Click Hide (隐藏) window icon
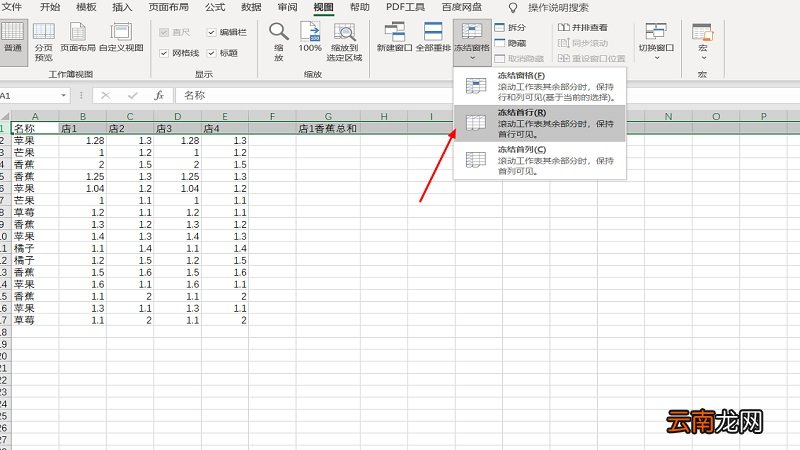Viewport: 800px width, 450px height. pos(499,43)
